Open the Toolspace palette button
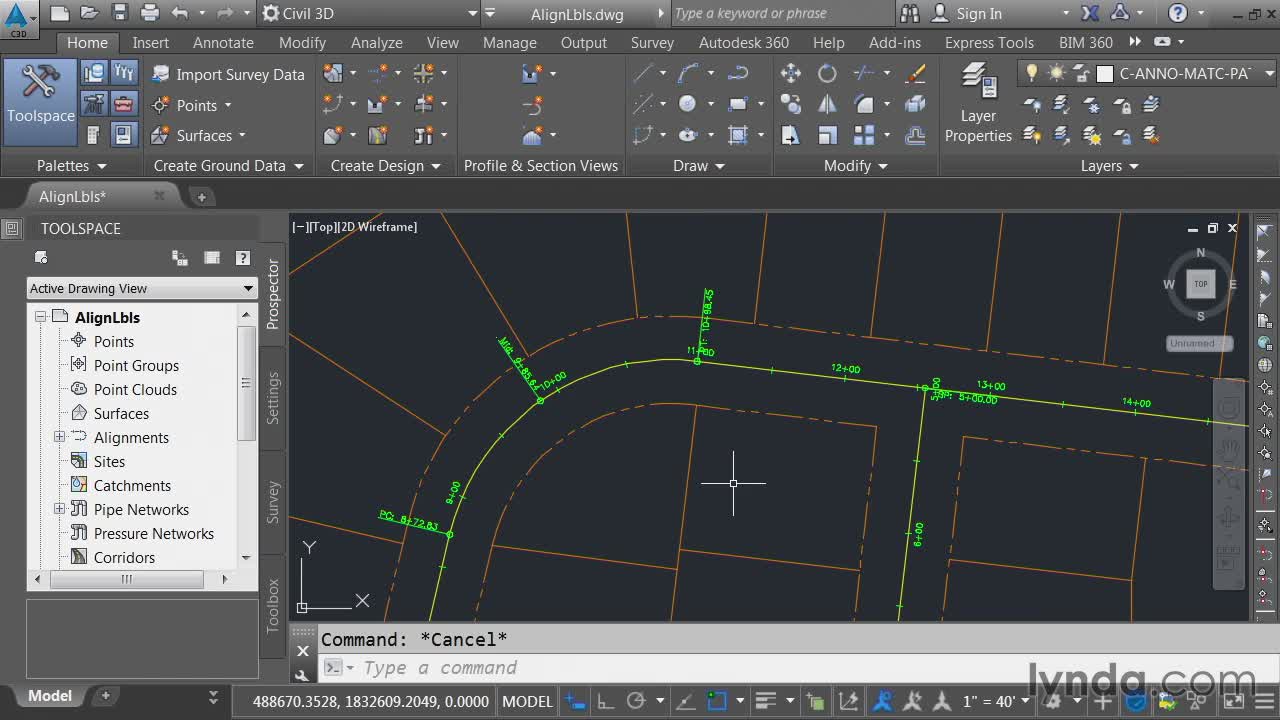 click(x=40, y=102)
